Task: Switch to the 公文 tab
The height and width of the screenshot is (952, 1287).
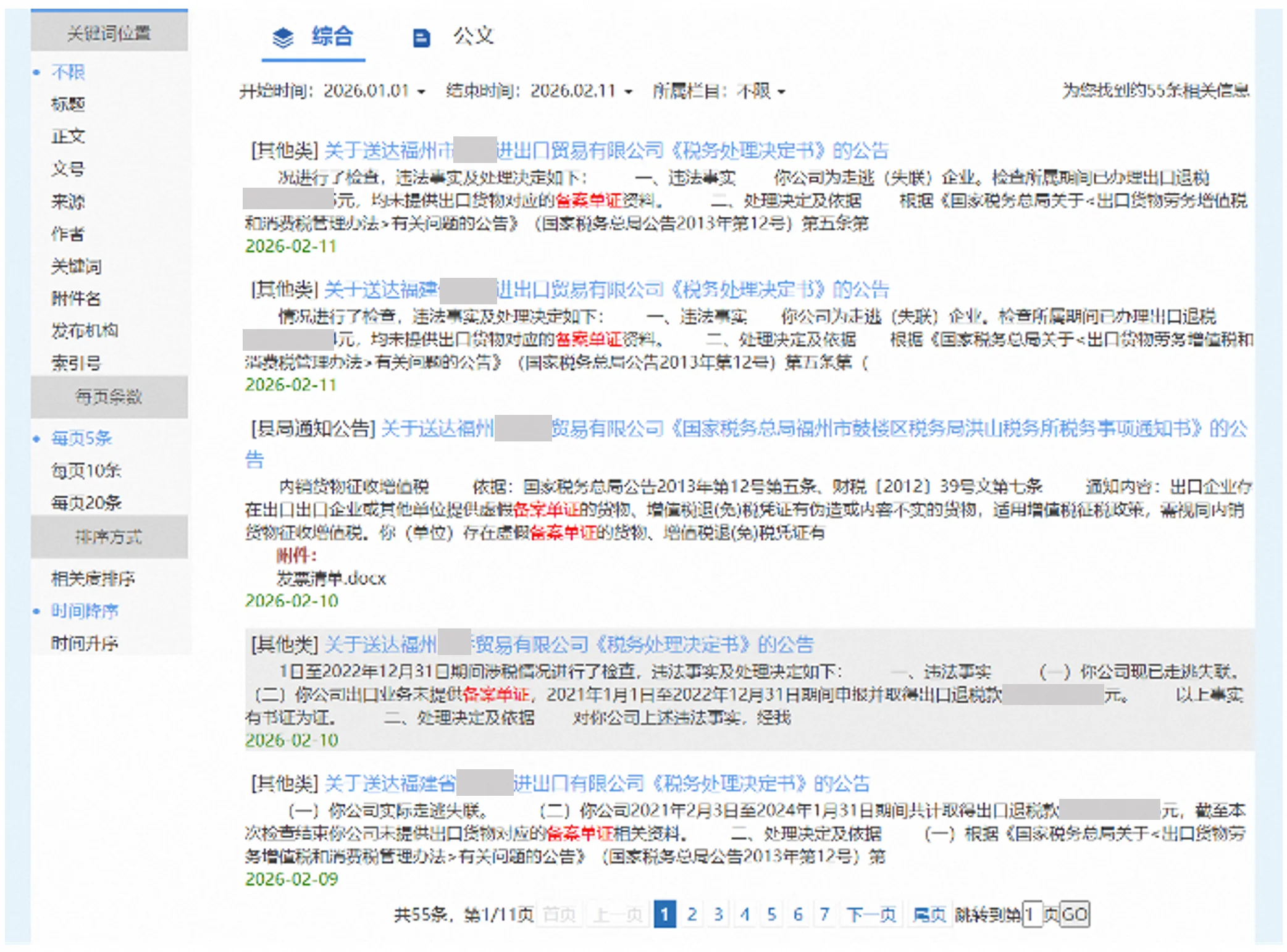Action: point(472,36)
